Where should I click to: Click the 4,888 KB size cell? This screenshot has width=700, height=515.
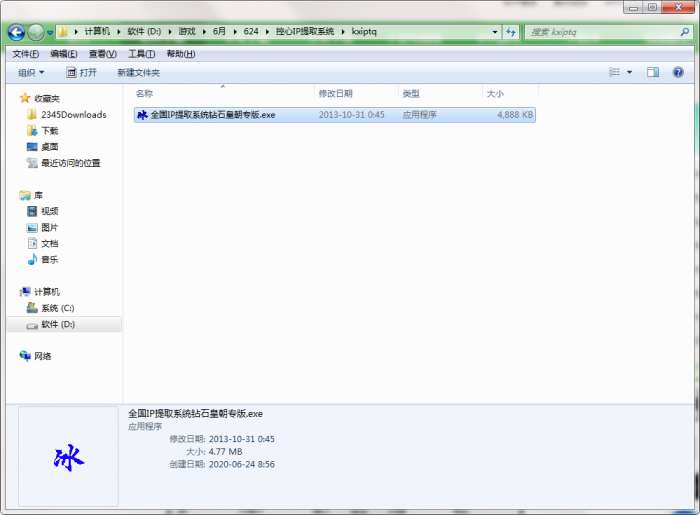tap(515, 115)
